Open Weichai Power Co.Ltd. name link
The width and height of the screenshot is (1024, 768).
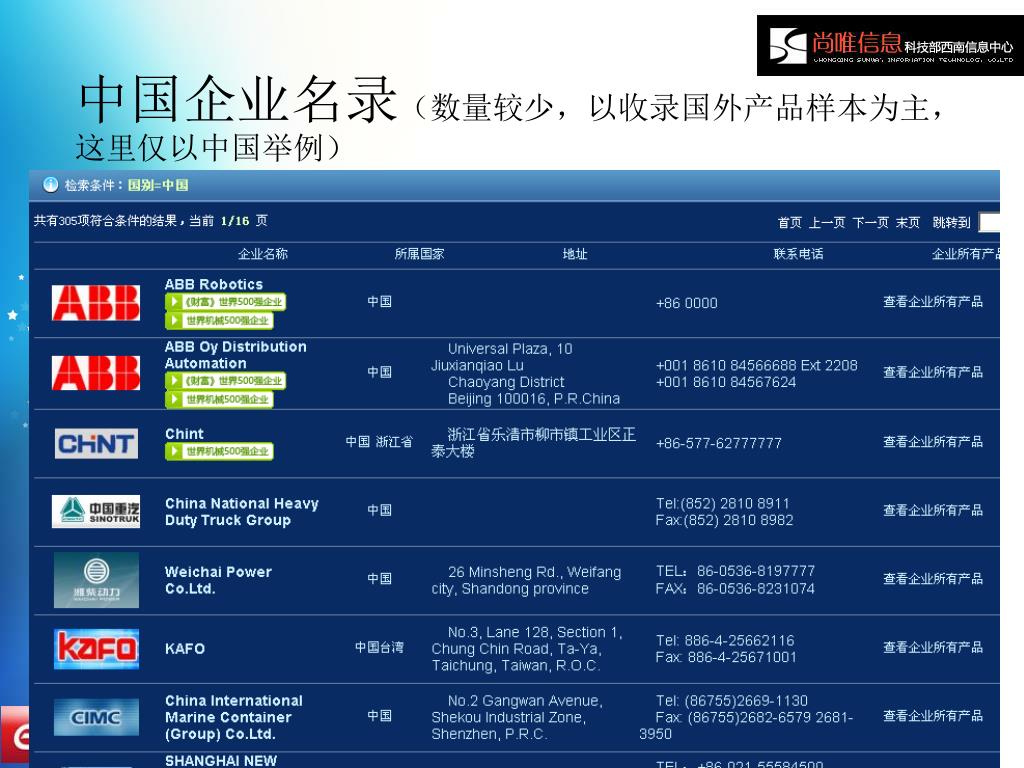pos(218,580)
